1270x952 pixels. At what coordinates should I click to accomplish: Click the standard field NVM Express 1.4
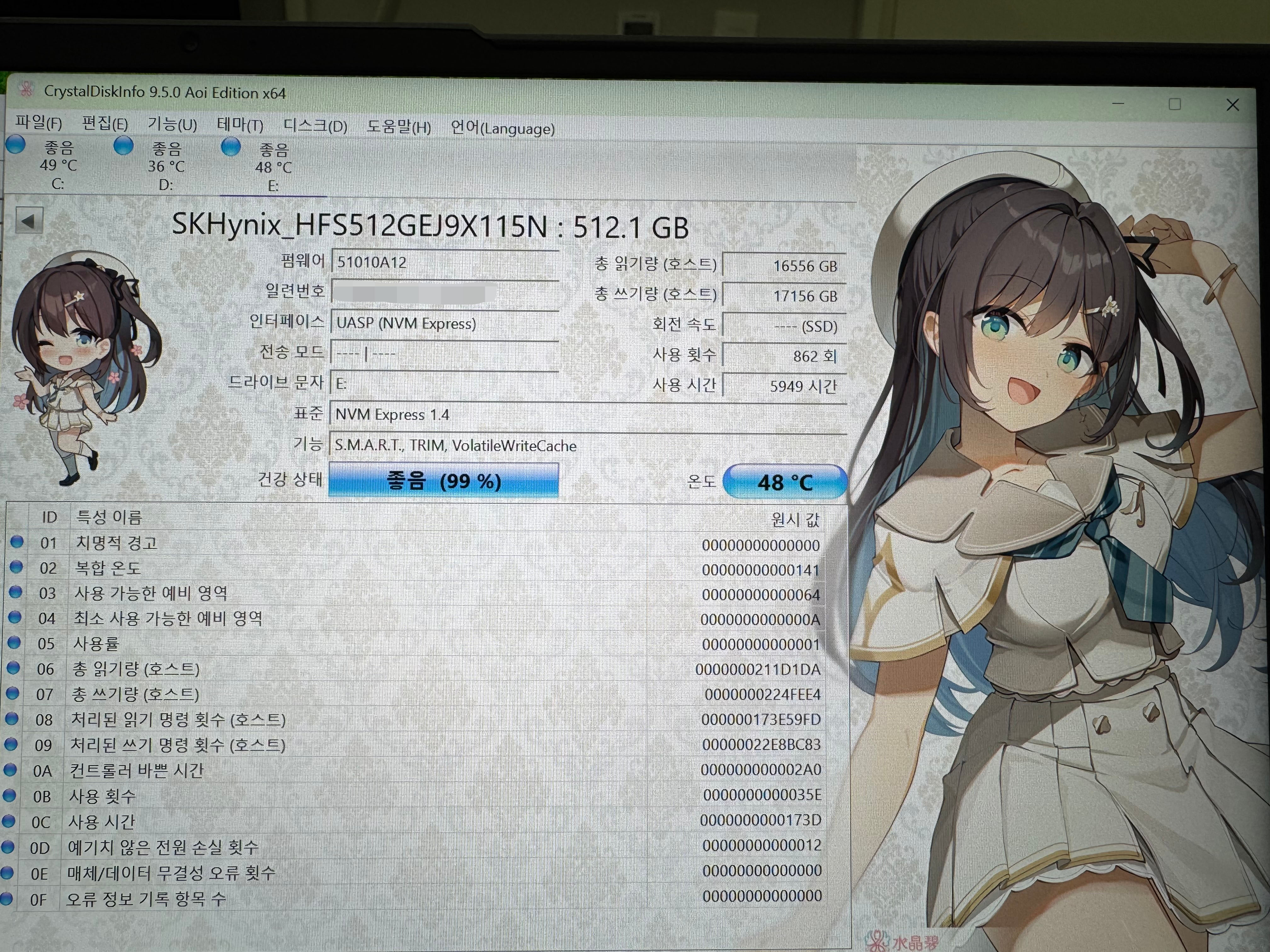[588, 414]
